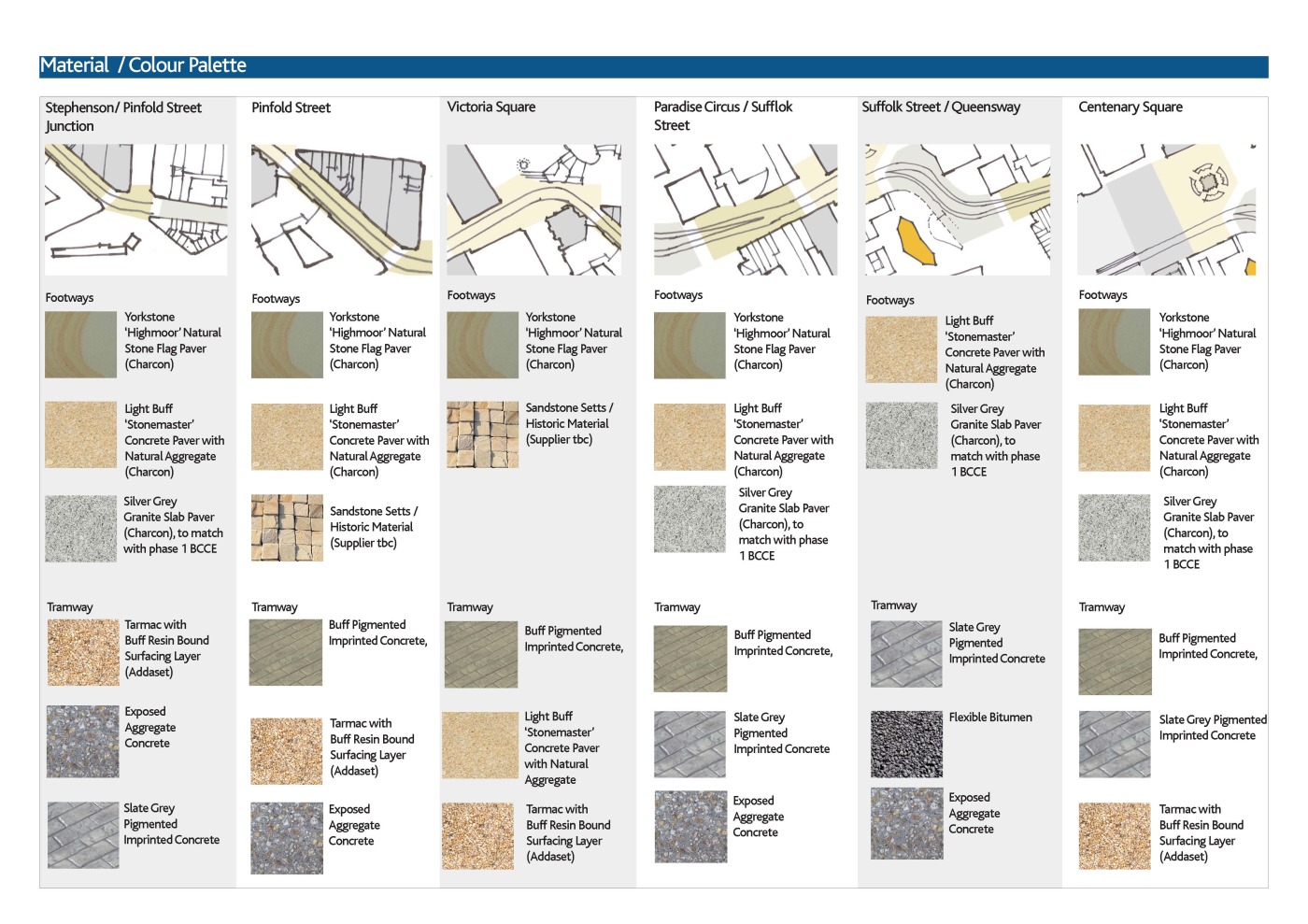Select the Sandstone Setts swatch under Victoria Square

point(482,434)
